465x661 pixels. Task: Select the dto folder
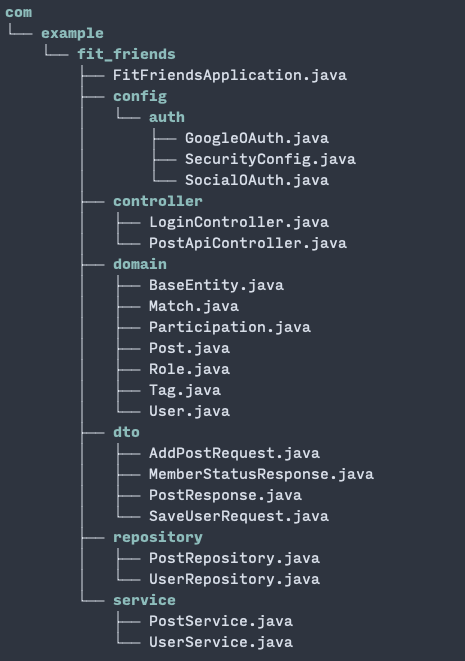point(126,433)
